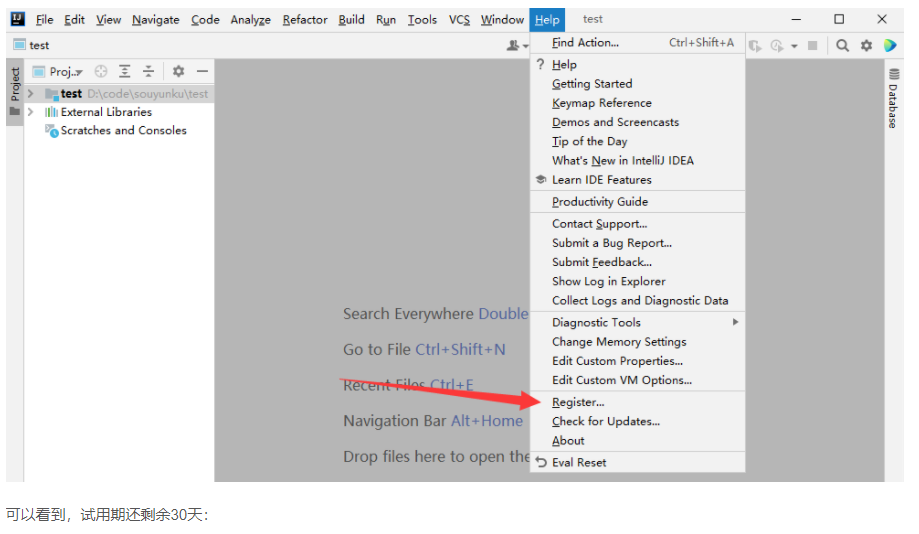This screenshot has width=919, height=534.
Task: Choose Edit Custom VM Options
Action: coord(638,380)
